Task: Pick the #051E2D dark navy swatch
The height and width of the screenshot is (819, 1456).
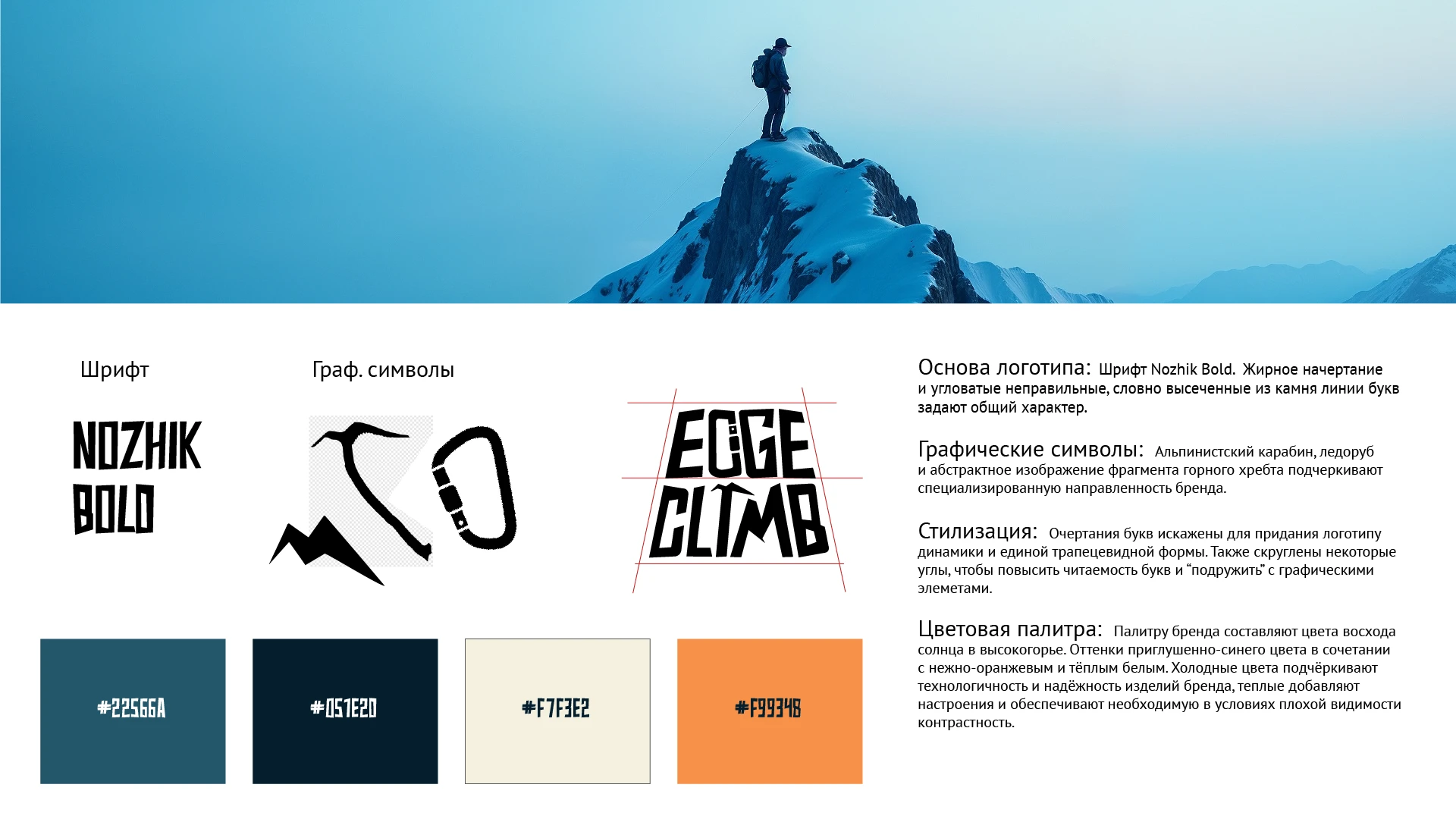Action: 345,711
